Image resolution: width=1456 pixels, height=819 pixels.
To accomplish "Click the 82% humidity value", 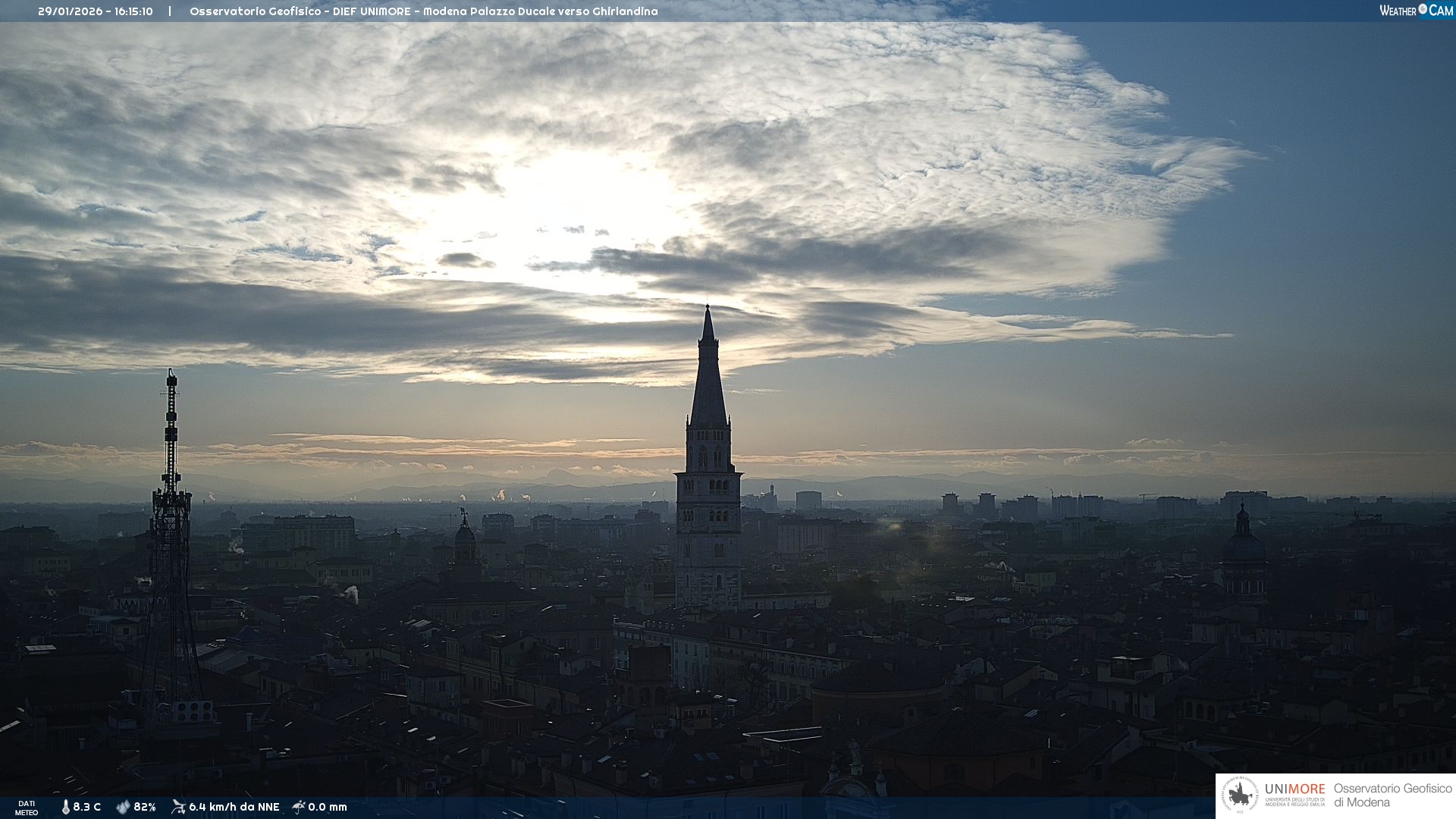I will (x=145, y=807).
